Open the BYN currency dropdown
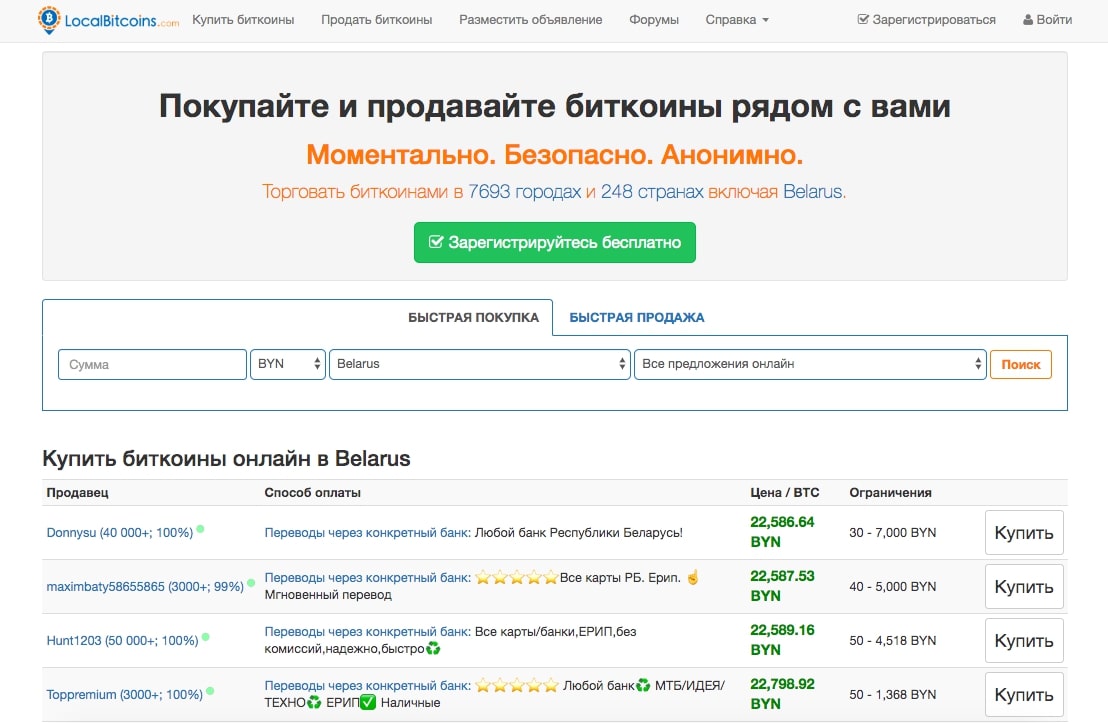 coord(287,364)
